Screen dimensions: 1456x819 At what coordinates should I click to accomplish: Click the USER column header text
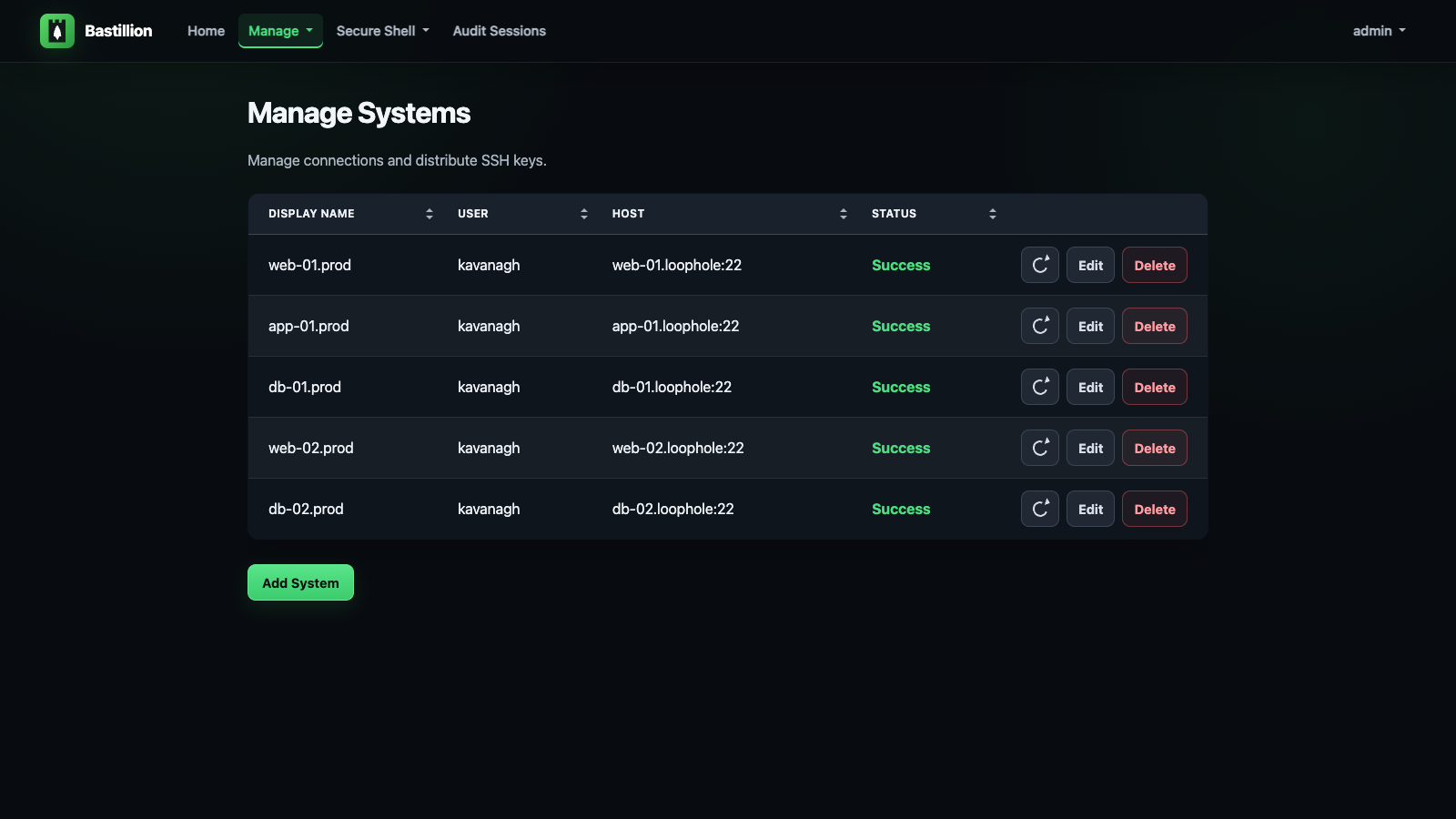tap(473, 214)
